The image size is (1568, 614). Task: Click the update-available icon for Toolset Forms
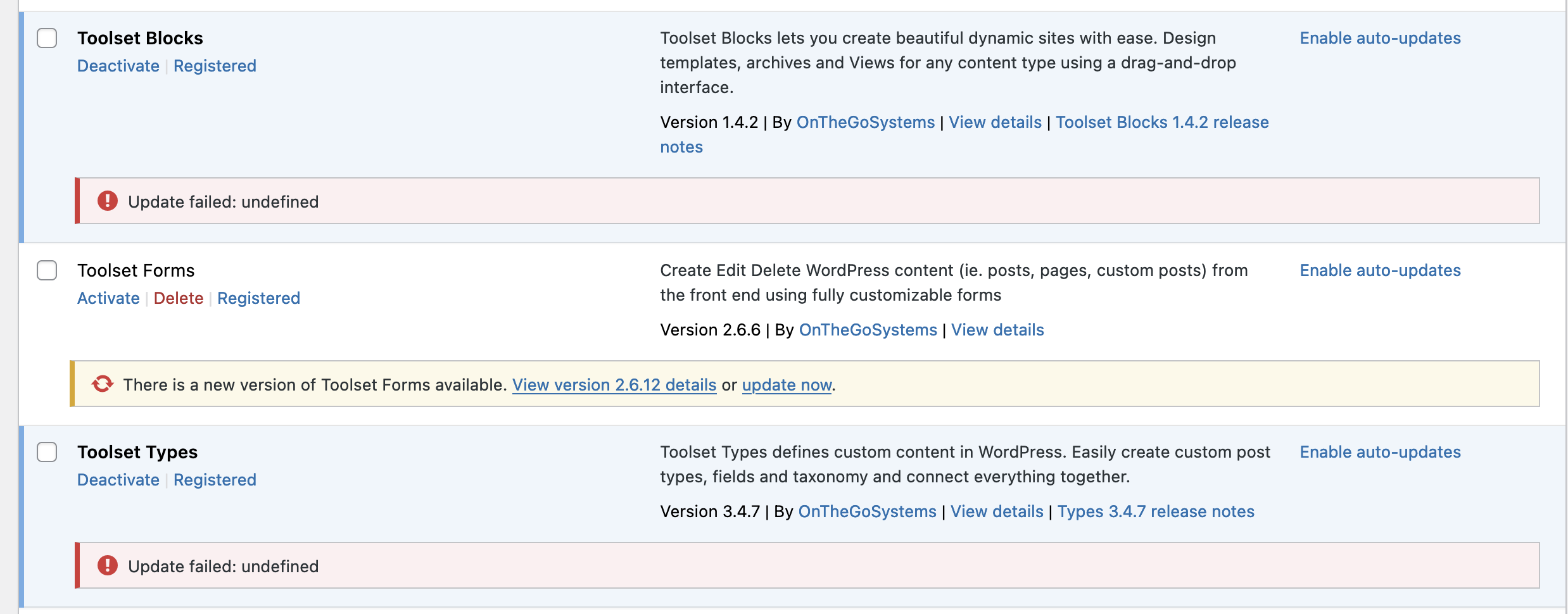(102, 384)
